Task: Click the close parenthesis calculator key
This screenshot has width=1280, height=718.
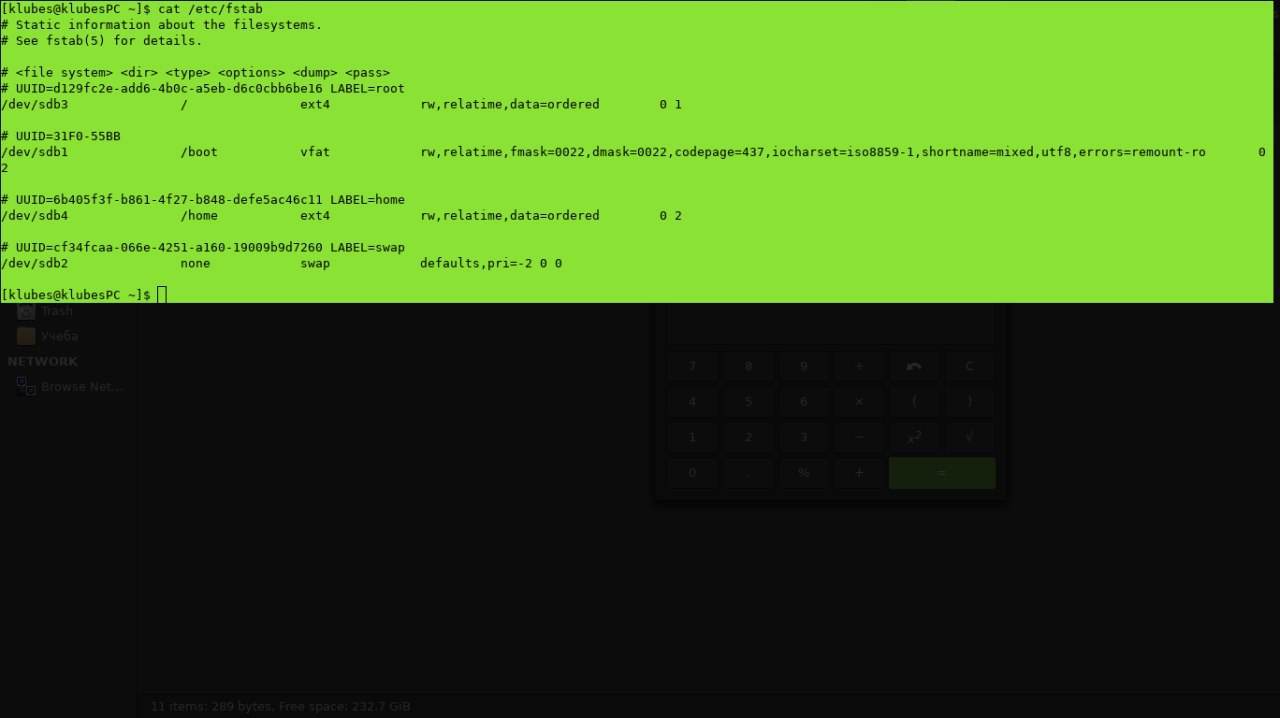Action: (969, 402)
